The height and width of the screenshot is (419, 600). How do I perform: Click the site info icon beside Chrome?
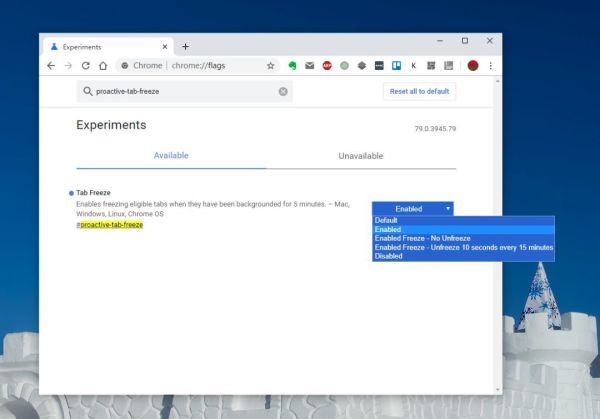tap(125, 66)
